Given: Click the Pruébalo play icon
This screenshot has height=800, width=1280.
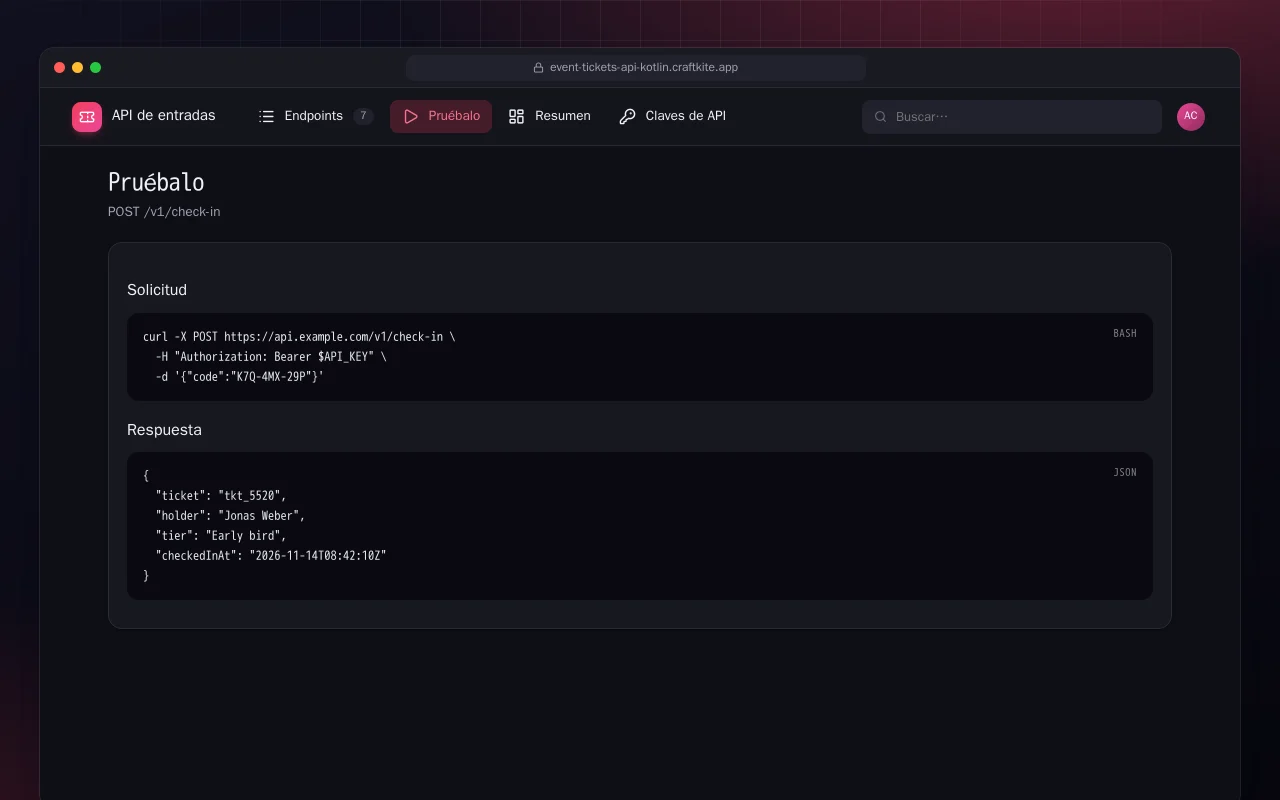Looking at the screenshot, I should (x=410, y=116).
